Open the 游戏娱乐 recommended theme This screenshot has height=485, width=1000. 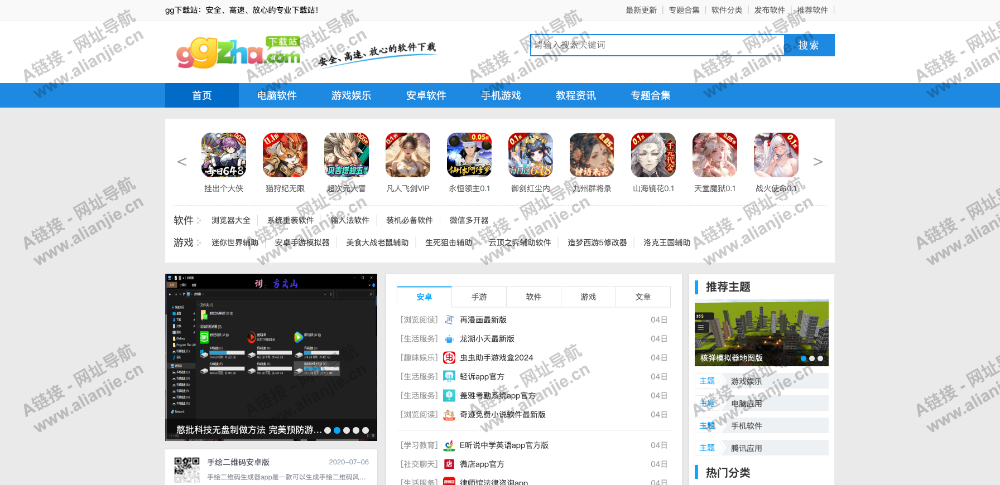click(746, 382)
